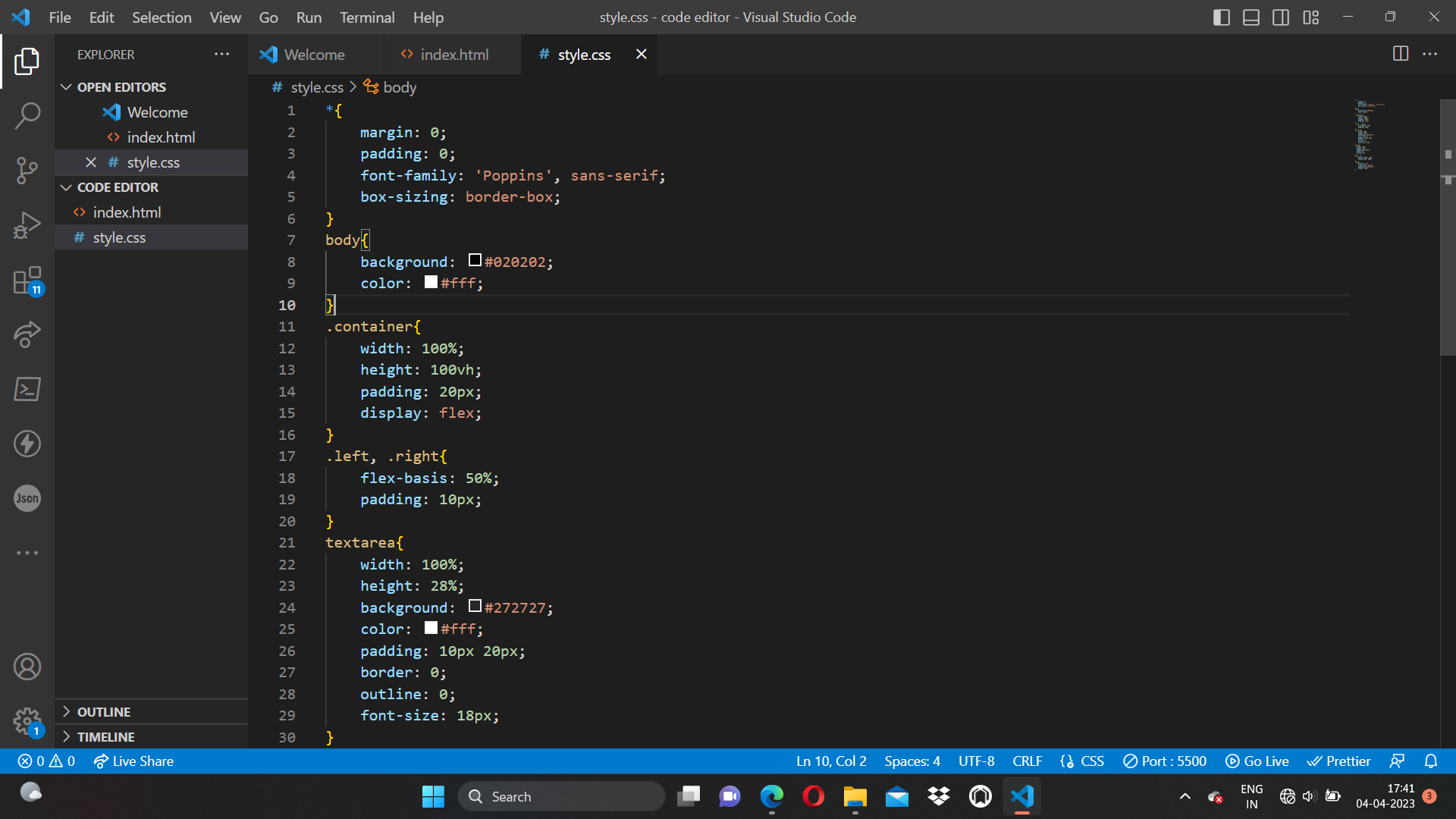This screenshot has height=819, width=1456.
Task: Open Dropbox from taskbar
Action: tap(938, 796)
